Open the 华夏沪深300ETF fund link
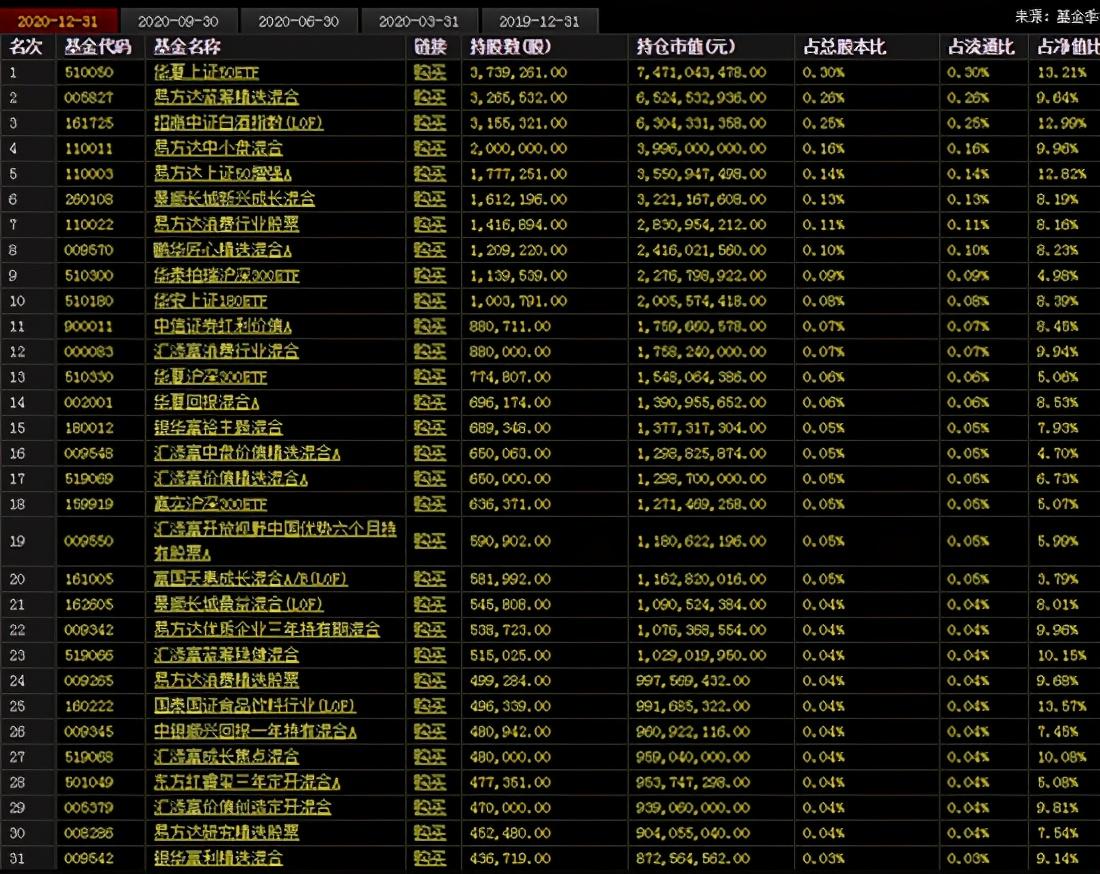The height and width of the screenshot is (874, 1100). coord(210,377)
